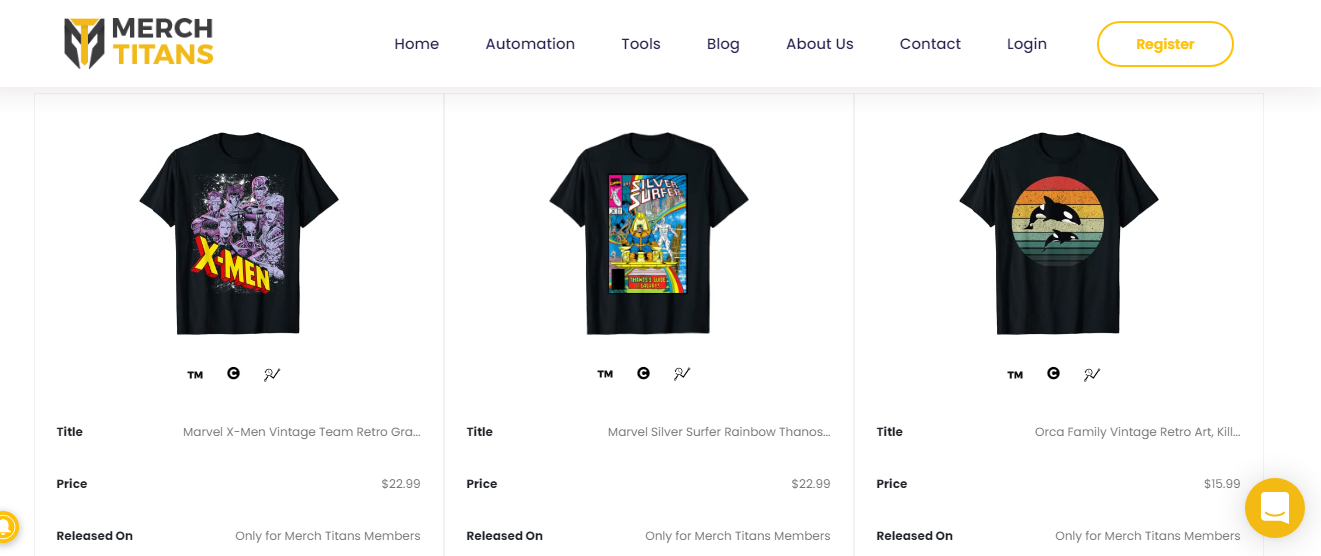Open the Automation menu item
The image size is (1321, 556).
click(x=530, y=44)
